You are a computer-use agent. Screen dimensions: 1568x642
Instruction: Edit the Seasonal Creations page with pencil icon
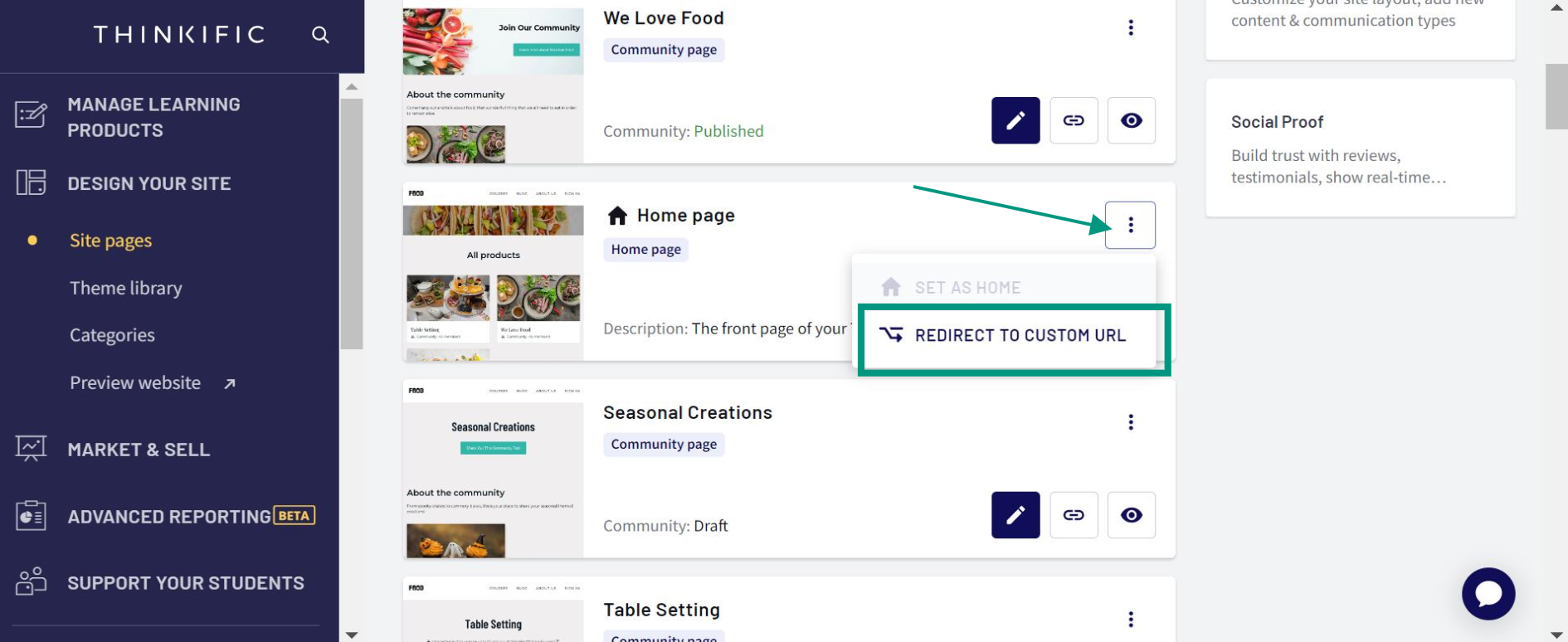[1015, 515]
